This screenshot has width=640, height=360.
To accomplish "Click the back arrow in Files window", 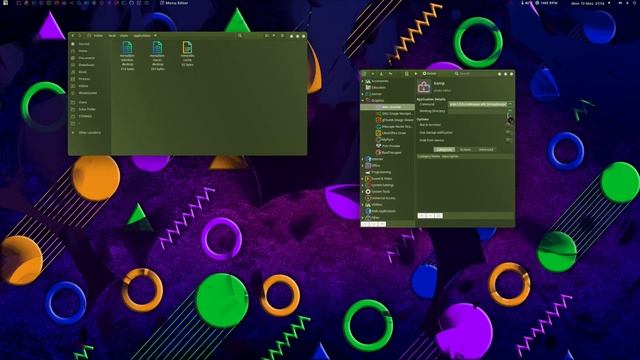I will [x=73, y=36].
